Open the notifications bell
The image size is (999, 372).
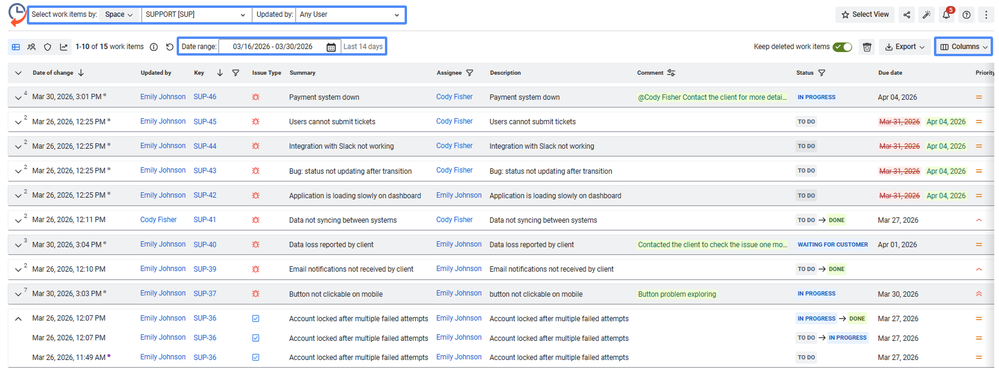[946, 15]
